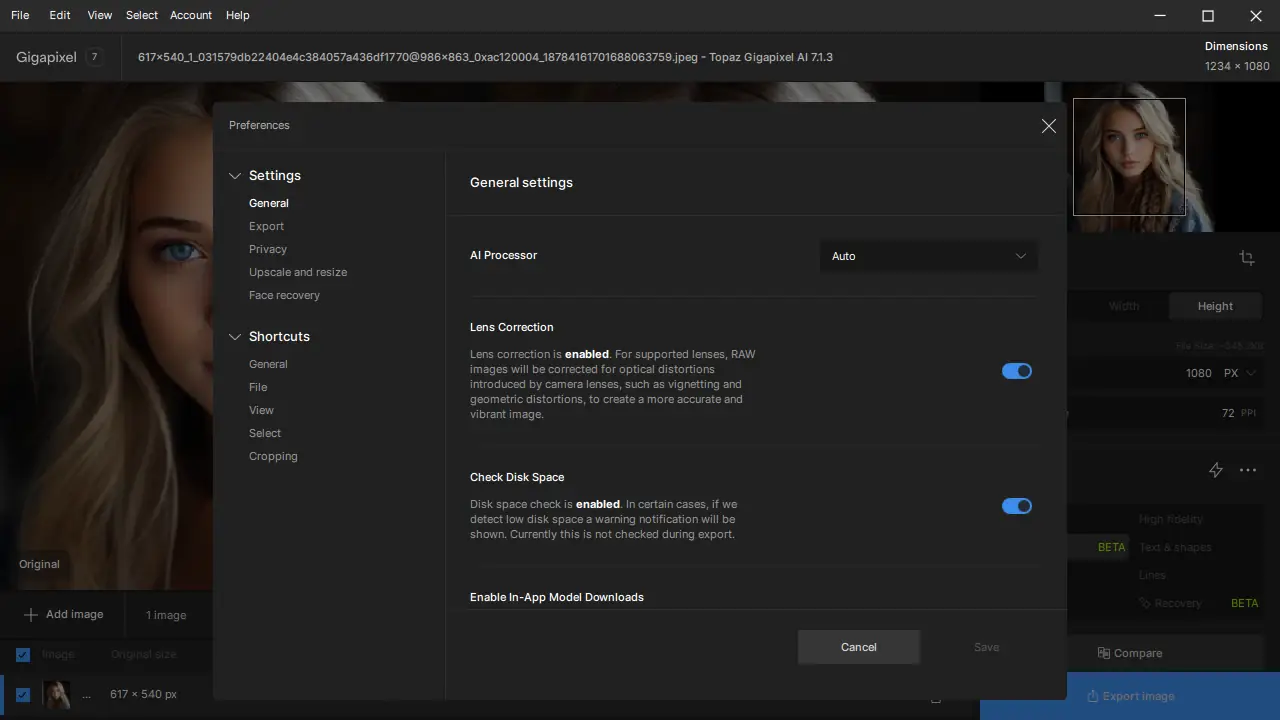Click the Lens Correction heading
This screenshot has height=720, width=1280.
tap(512, 327)
